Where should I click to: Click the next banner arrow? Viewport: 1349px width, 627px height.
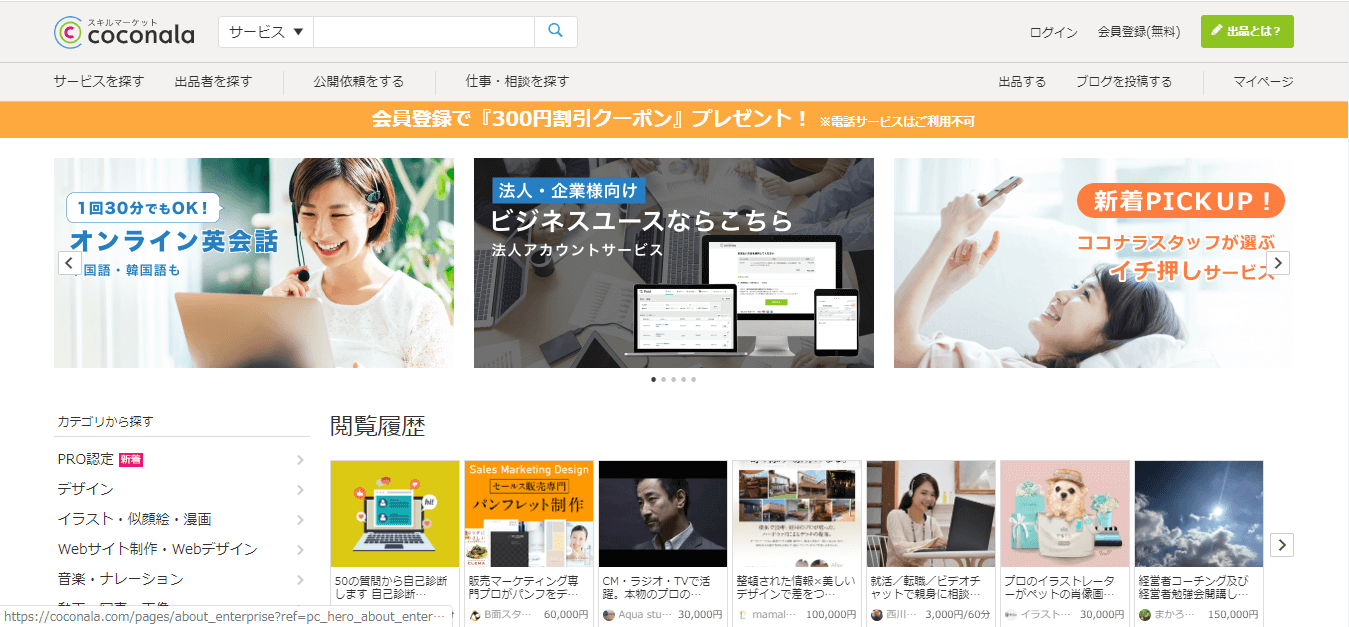(x=1277, y=263)
